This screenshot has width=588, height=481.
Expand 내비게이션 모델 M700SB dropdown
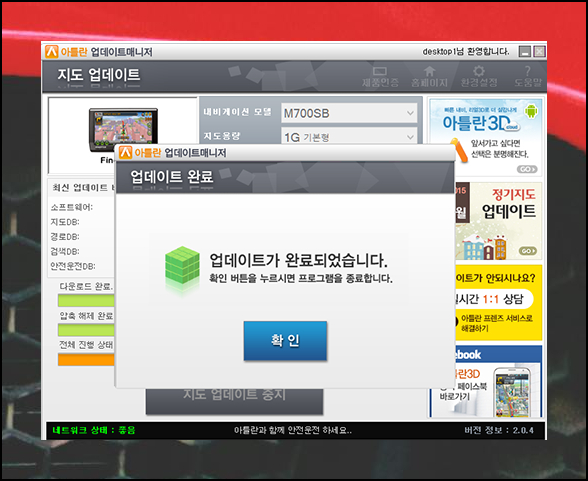tap(349, 113)
